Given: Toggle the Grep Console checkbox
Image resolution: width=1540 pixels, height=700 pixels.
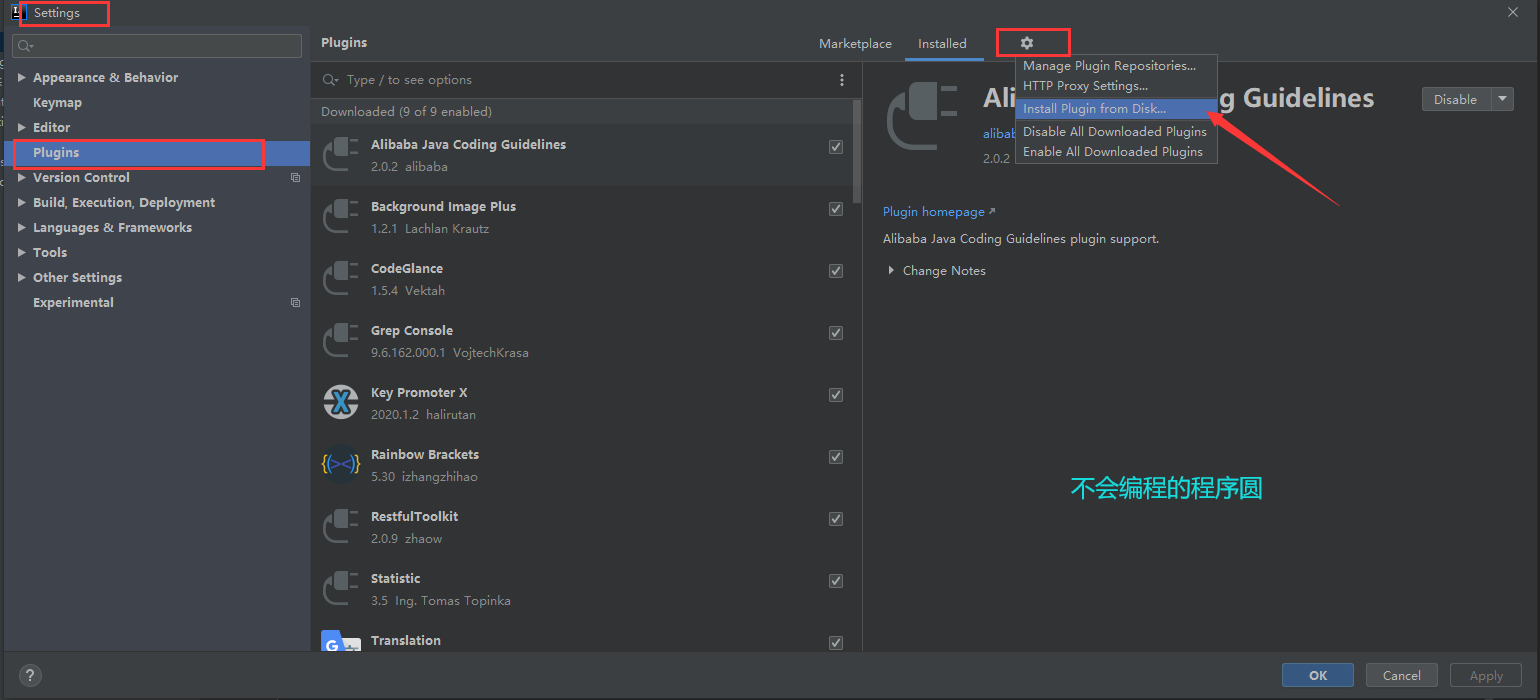Looking at the screenshot, I should (x=836, y=333).
